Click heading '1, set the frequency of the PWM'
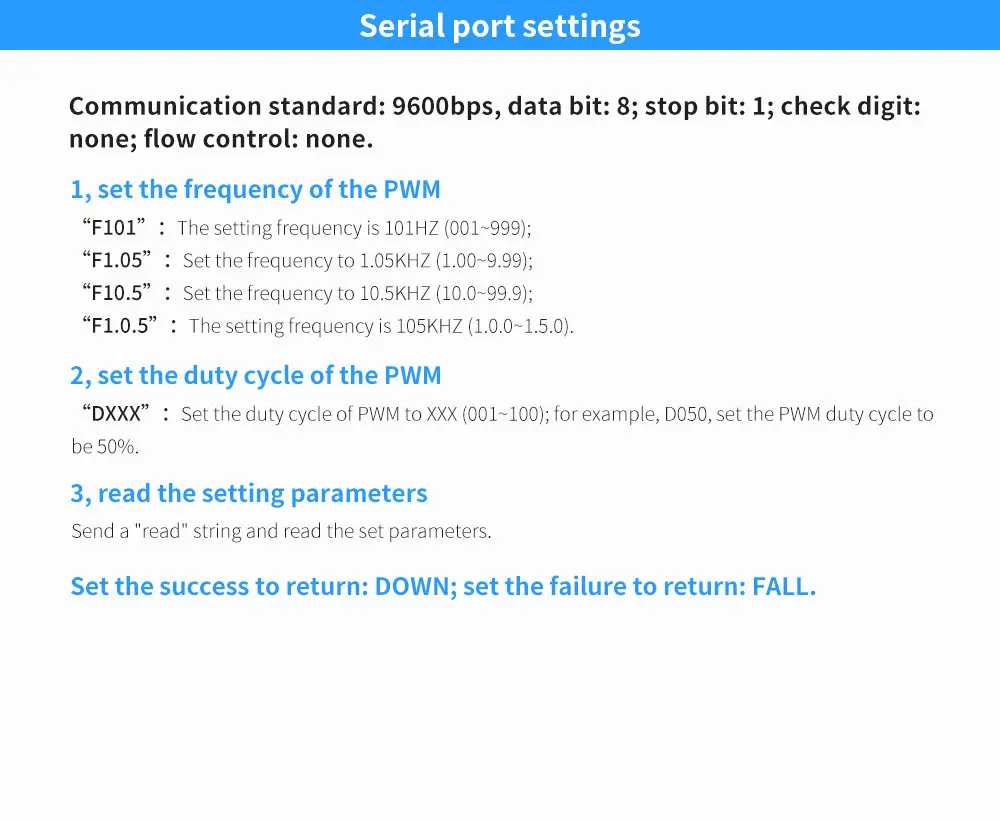Viewport: 1000px width, 820px height. coord(255,189)
